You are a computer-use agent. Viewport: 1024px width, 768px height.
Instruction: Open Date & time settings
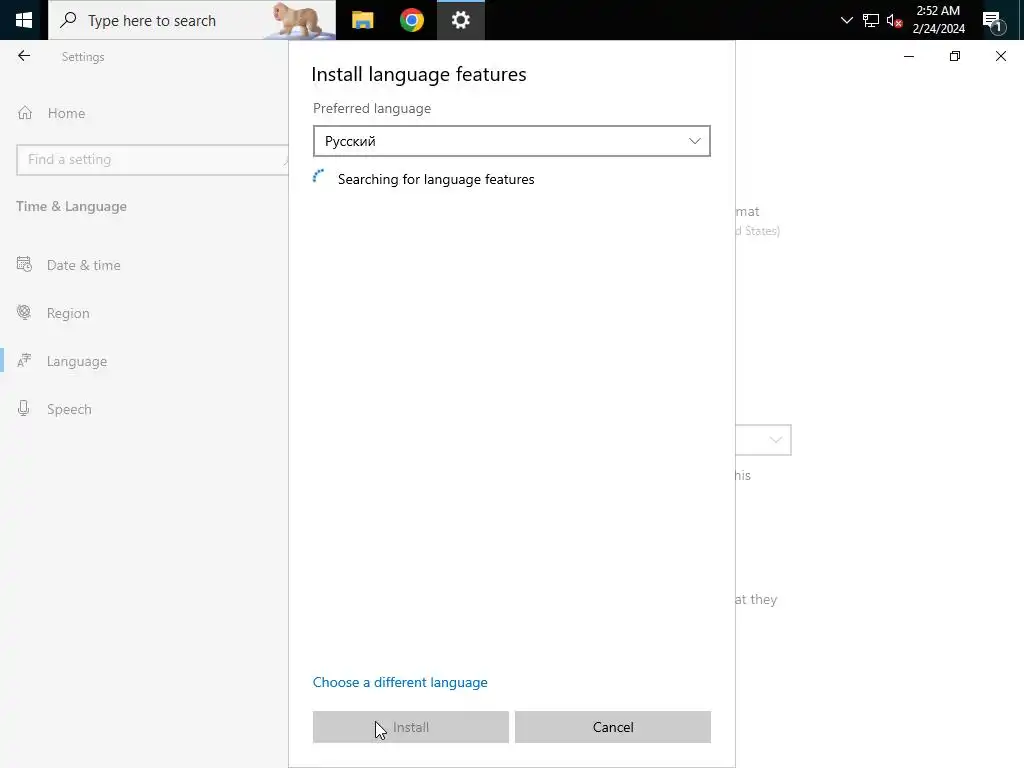pos(84,265)
